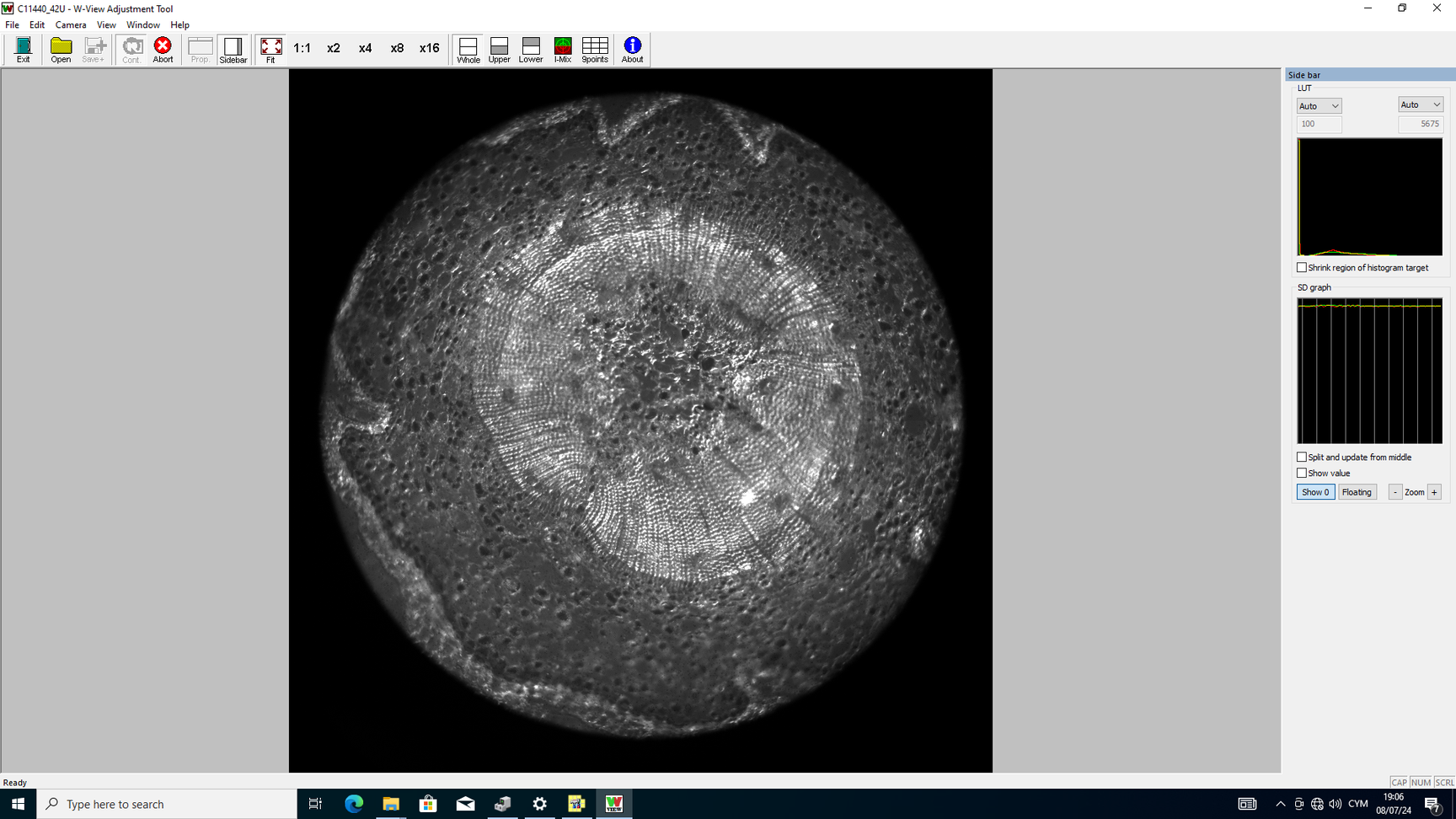
Task: Enable the I-Mix overlay view
Action: coord(563,50)
